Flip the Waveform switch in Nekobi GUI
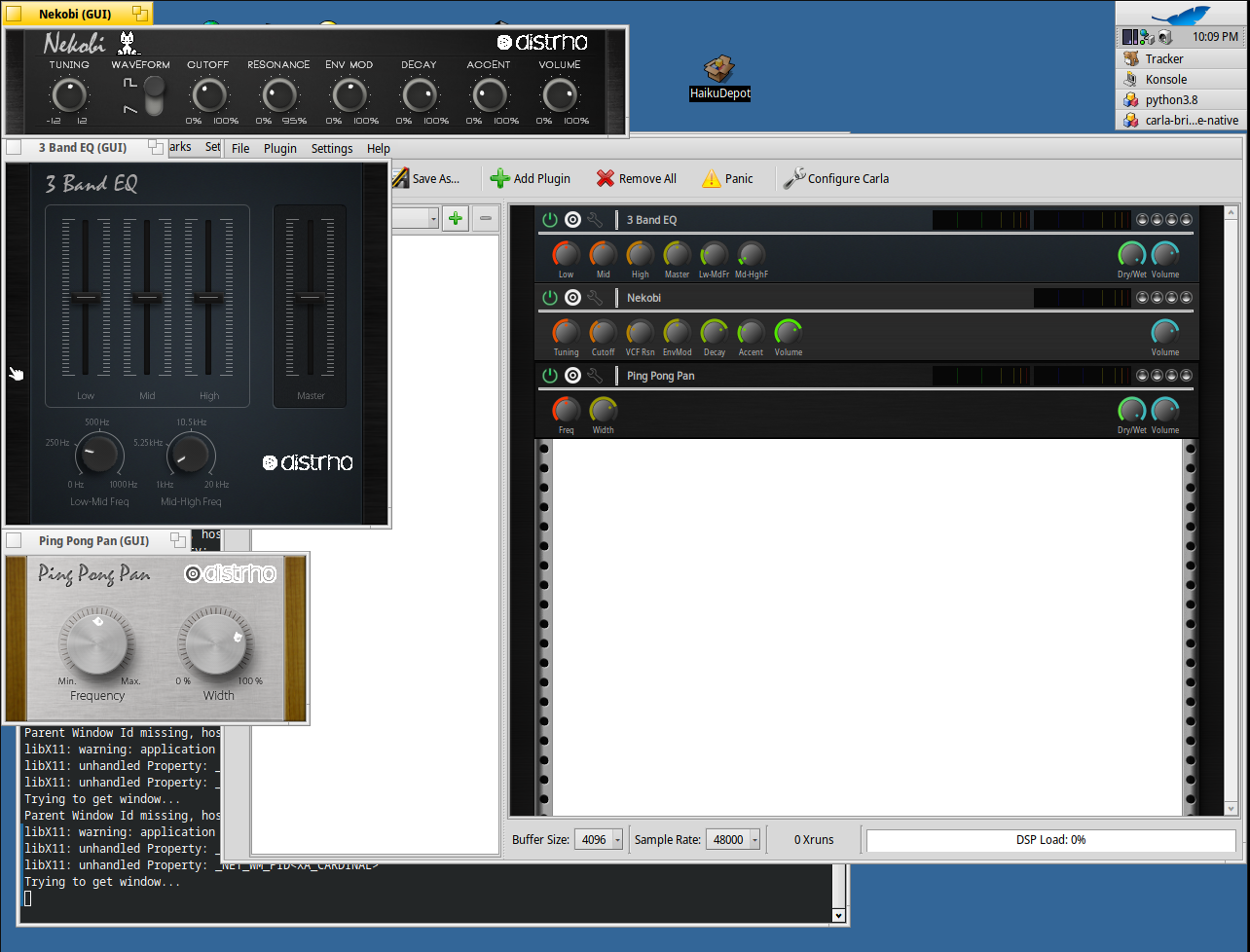1250x952 pixels. (154, 95)
